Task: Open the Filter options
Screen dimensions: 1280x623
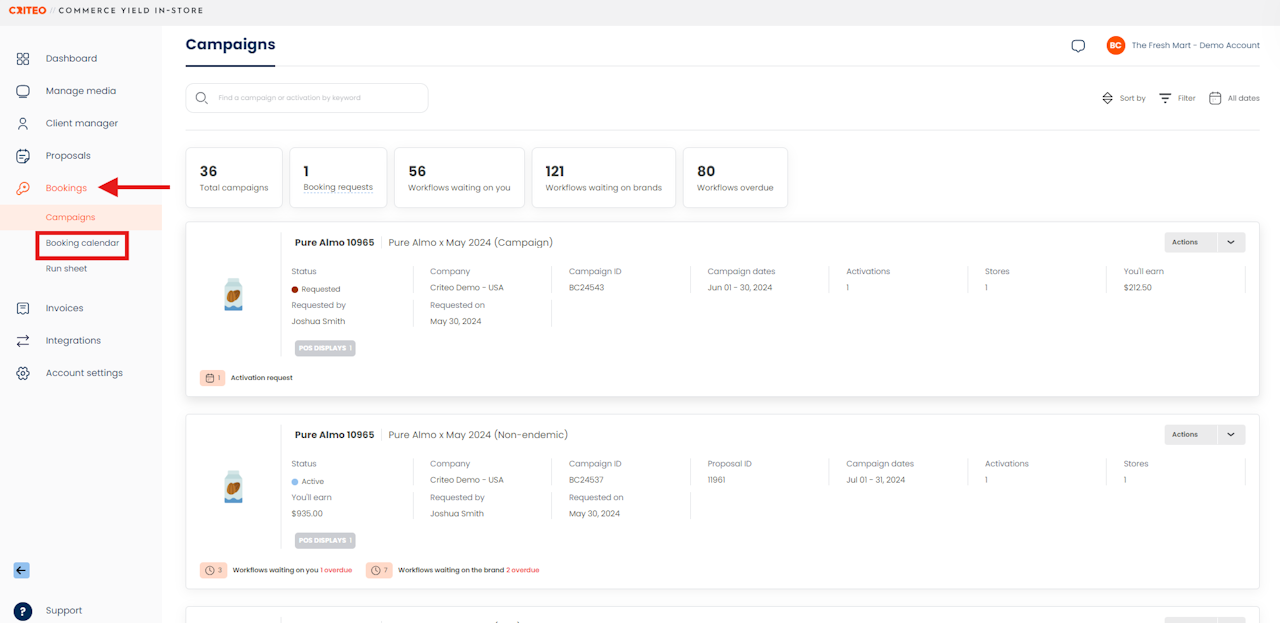Action: [1177, 98]
